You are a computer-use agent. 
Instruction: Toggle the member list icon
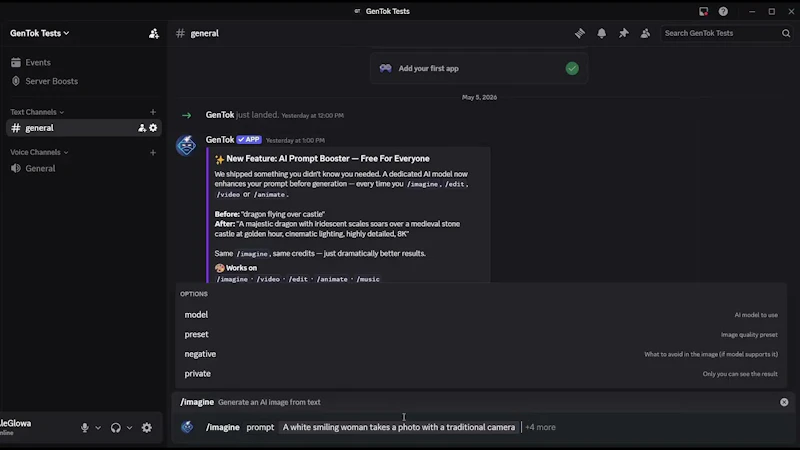tap(645, 33)
